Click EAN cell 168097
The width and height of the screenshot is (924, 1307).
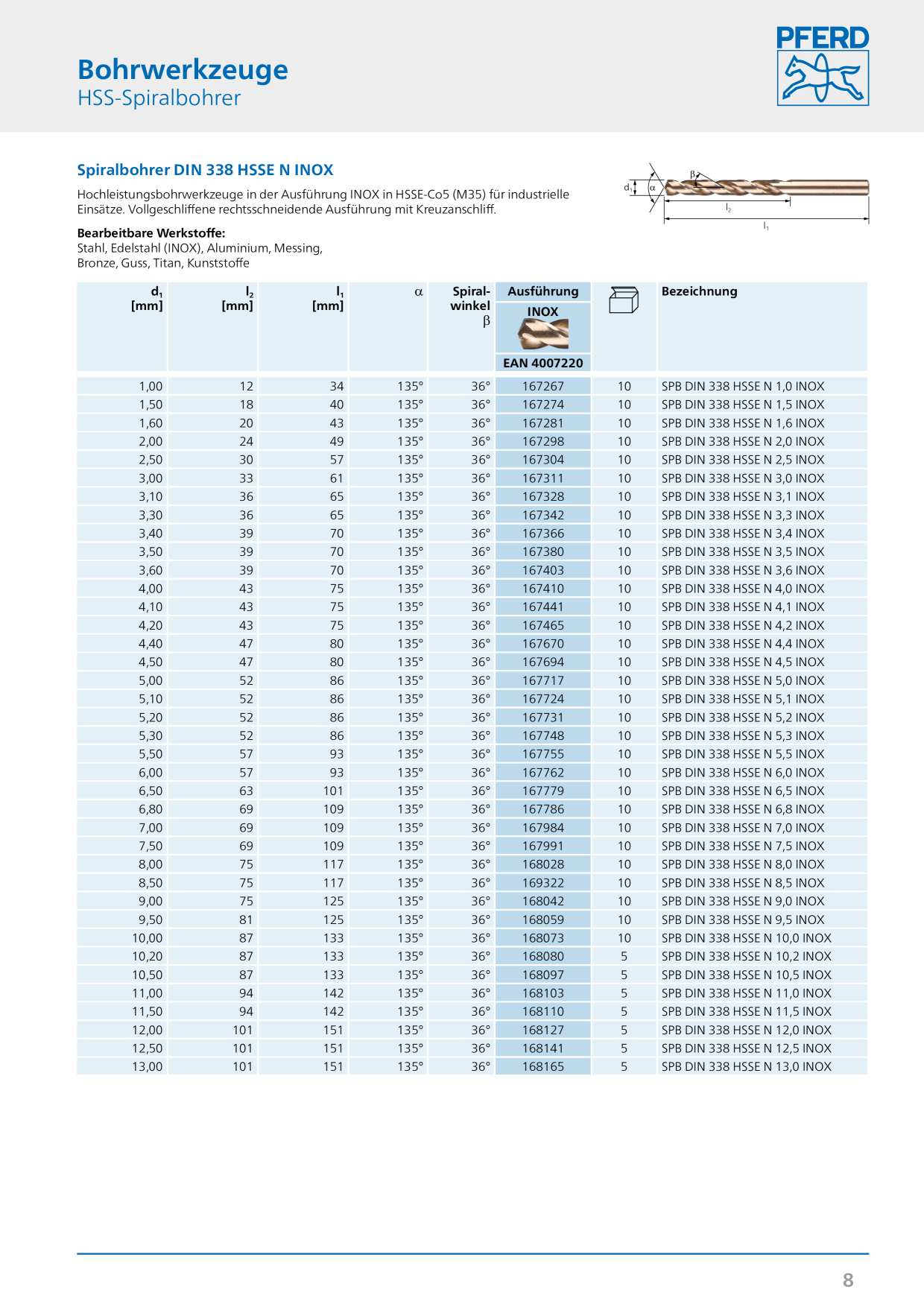[x=543, y=975]
